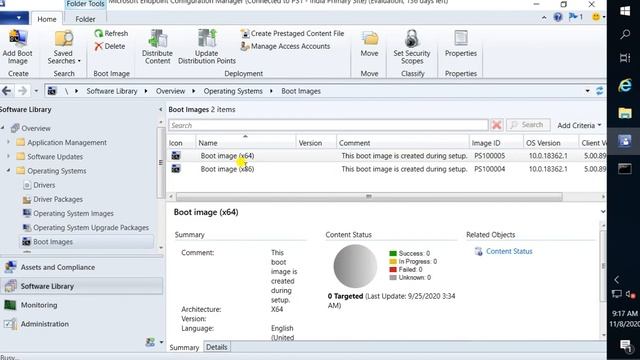
Task: Open File Explorer from taskbar
Action: pyautogui.click(x=625, y=113)
